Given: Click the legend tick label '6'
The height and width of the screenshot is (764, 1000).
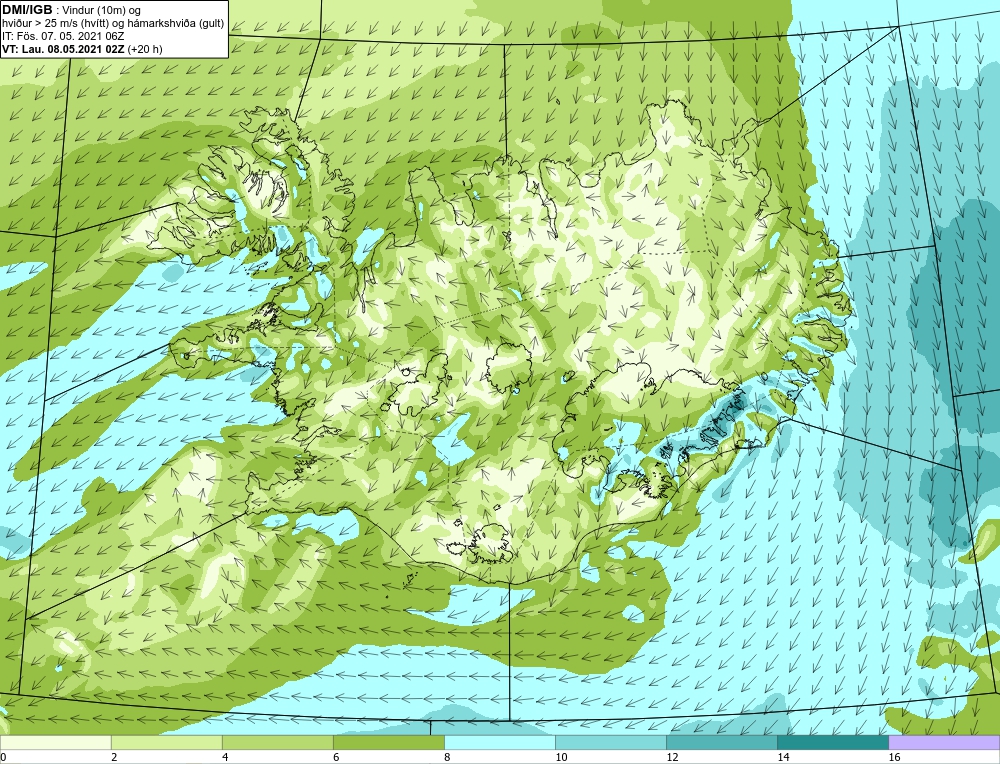Looking at the screenshot, I should [336, 757].
